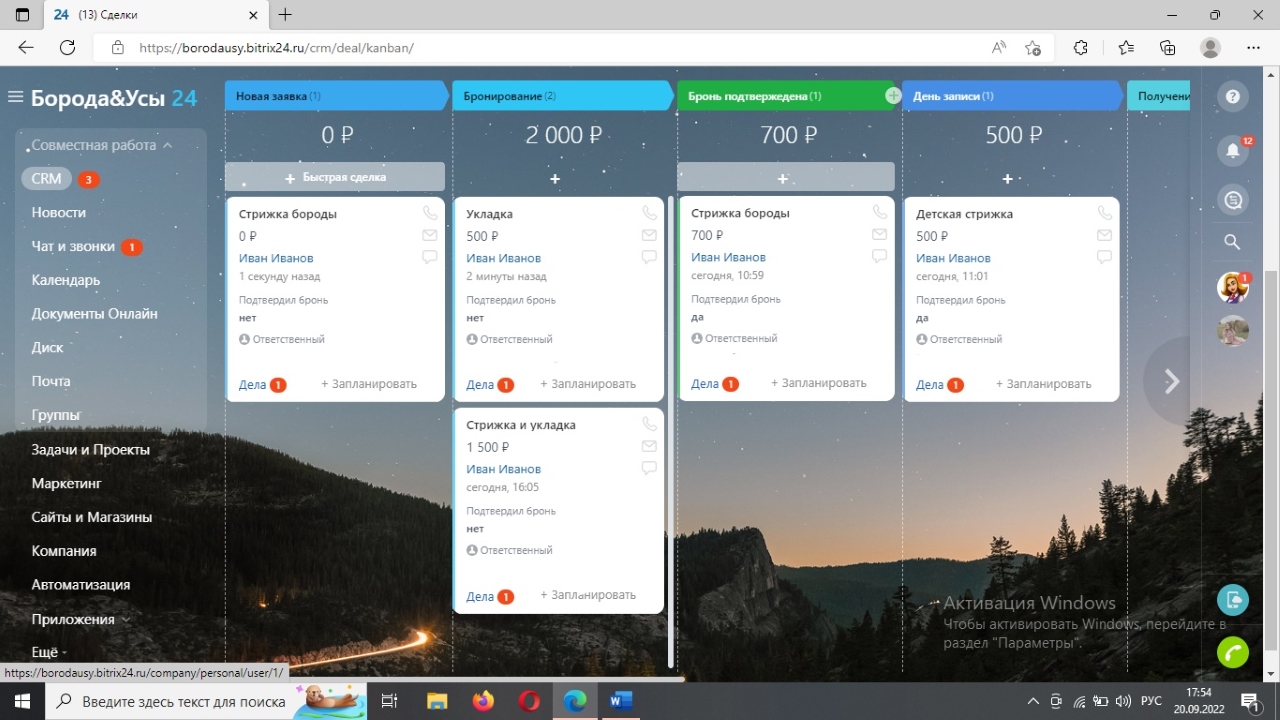Open the Детская стрижка deal title
The image size is (1280, 720).
[965, 214]
